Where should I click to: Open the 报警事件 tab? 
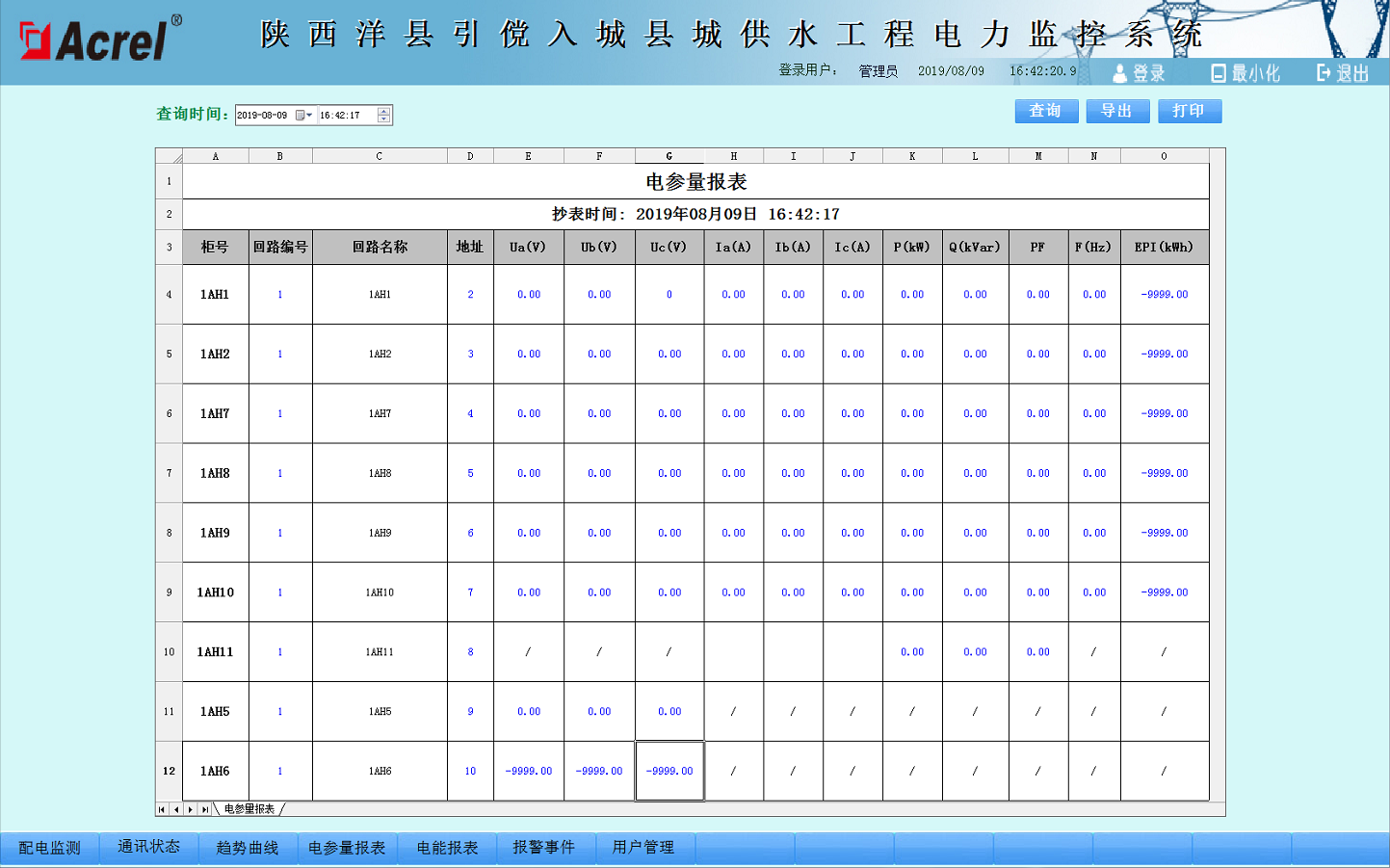[x=544, y=848]
